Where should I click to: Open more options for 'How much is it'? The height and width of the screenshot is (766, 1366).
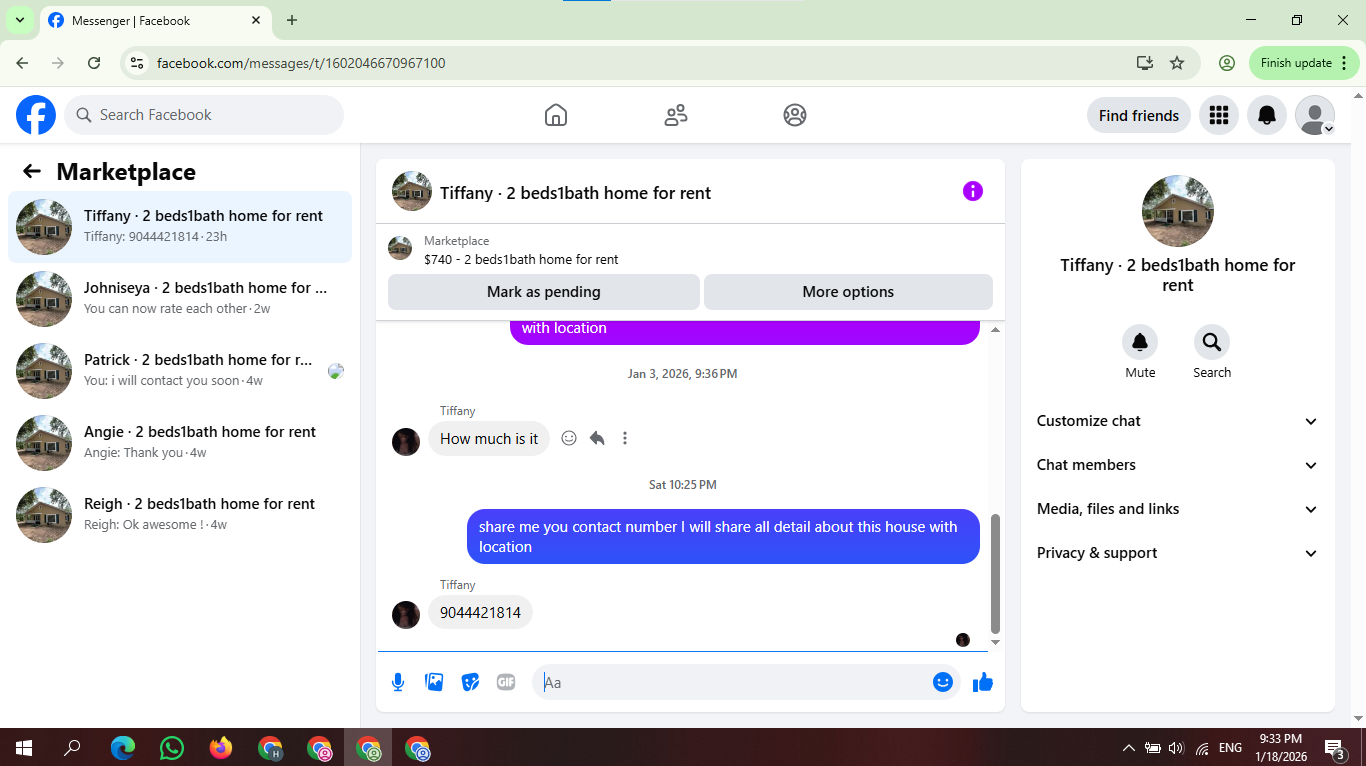click(625, 438)
